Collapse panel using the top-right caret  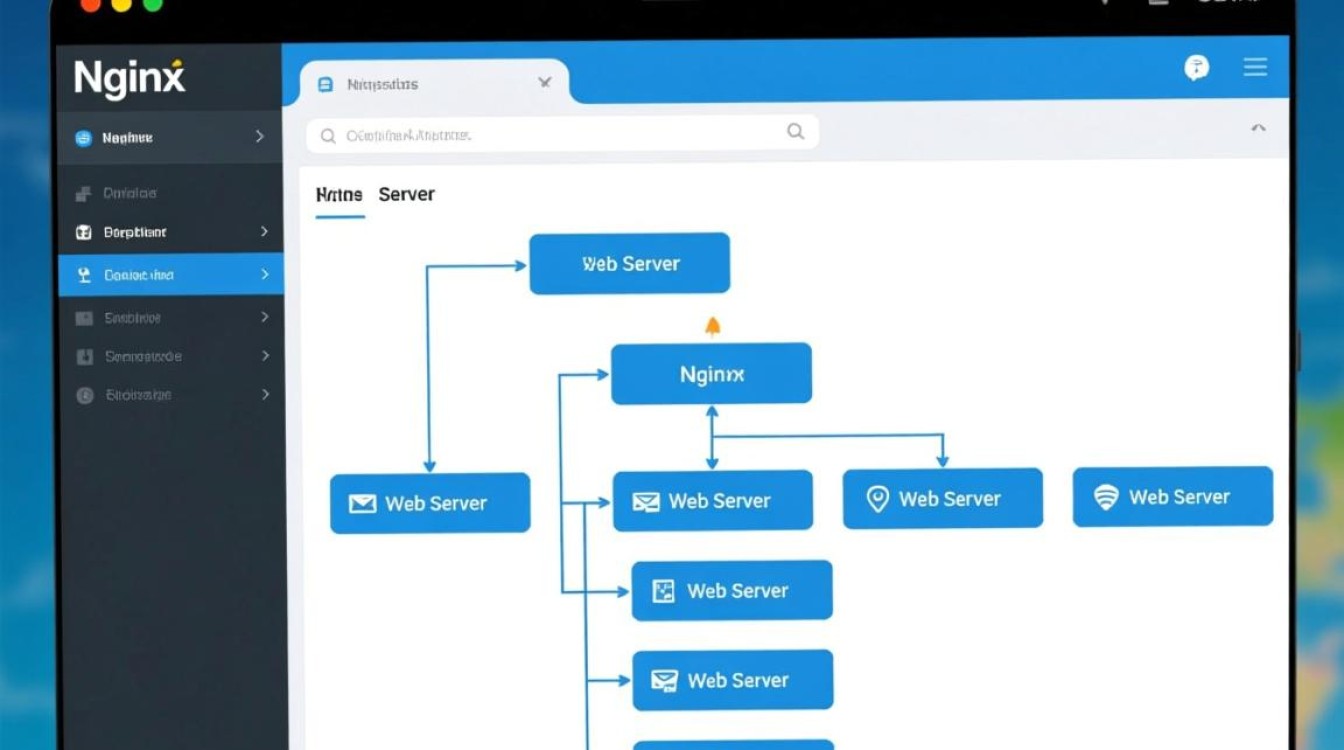pyautogui.click(x=1258, y=128)
